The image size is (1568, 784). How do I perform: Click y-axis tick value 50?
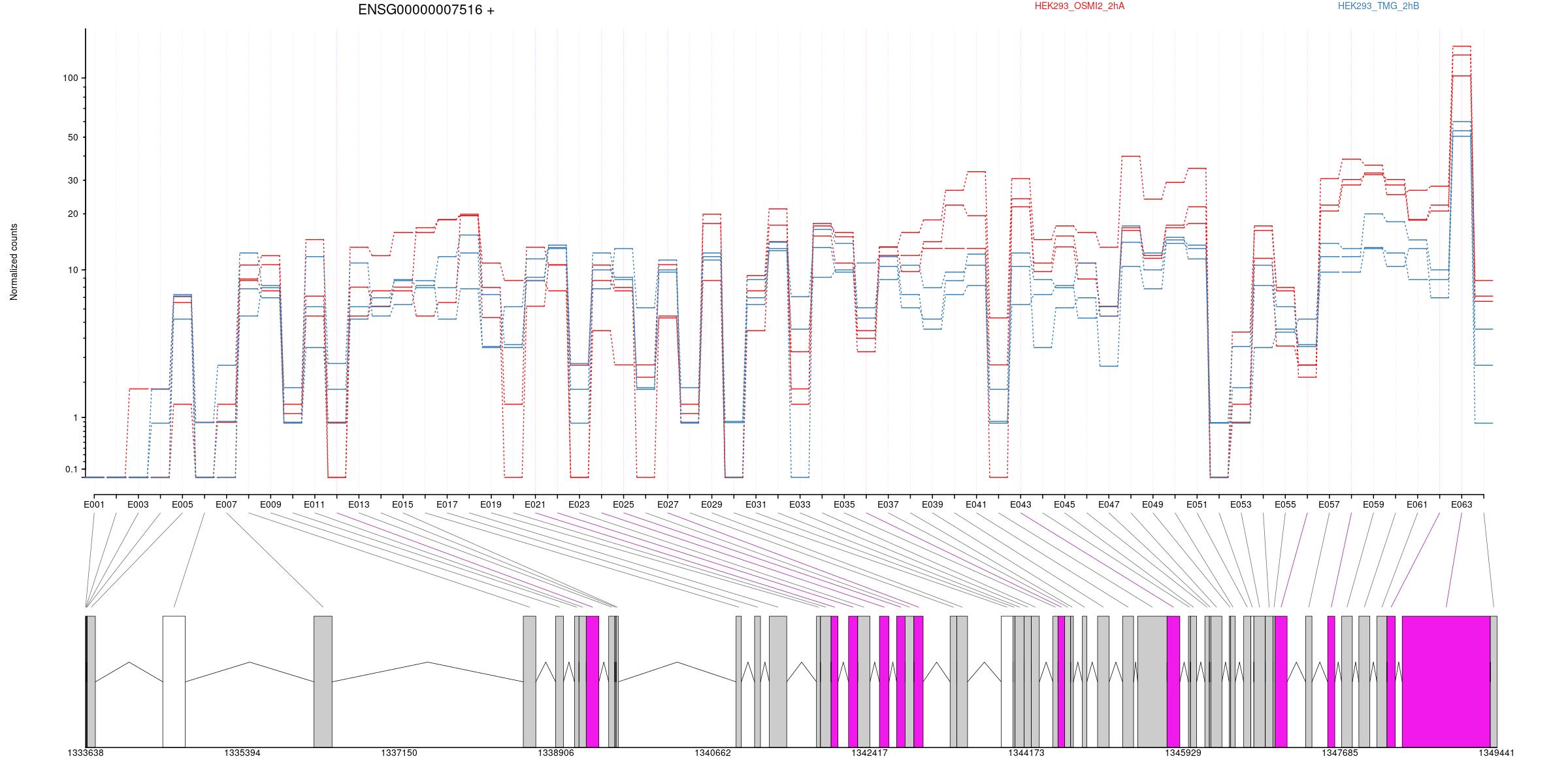coord(73,137)
